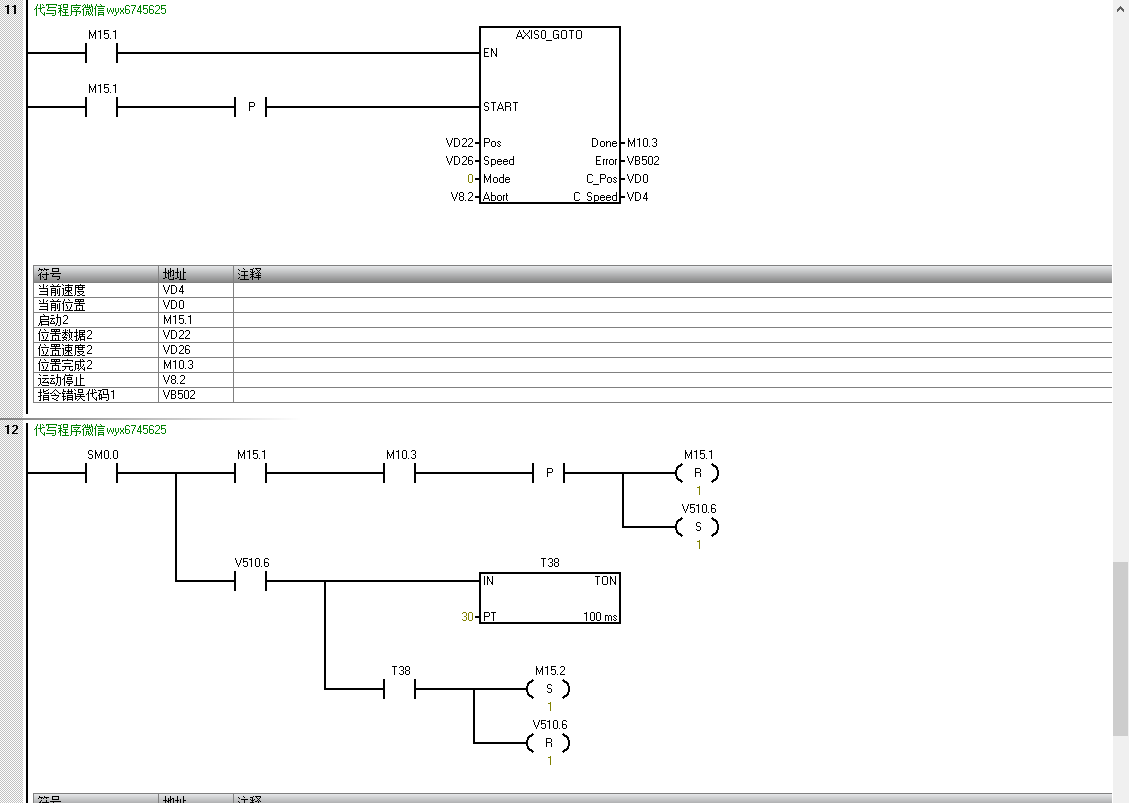The image size is (1129, 803).
Task: Select the P edge contact feeding START
Action: point(250,107)
